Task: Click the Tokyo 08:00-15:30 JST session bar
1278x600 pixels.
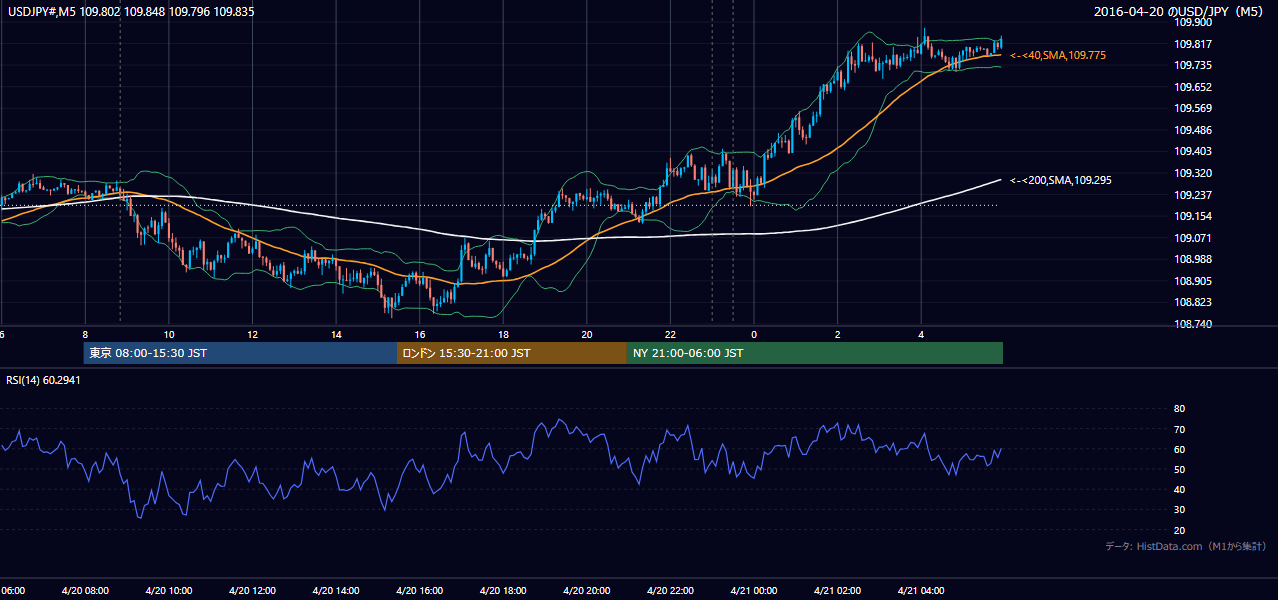Action: (240, 353)
